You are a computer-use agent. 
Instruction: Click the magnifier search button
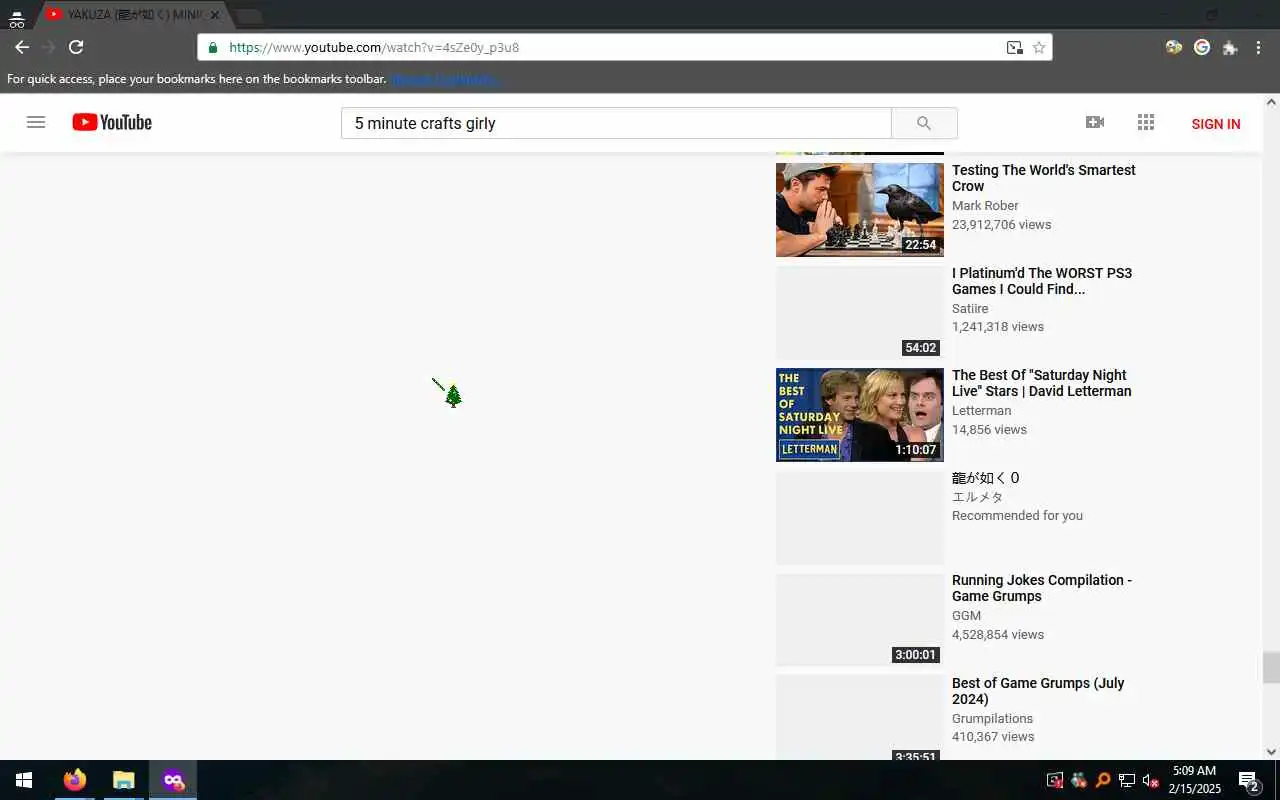click(x=924, y=123)
